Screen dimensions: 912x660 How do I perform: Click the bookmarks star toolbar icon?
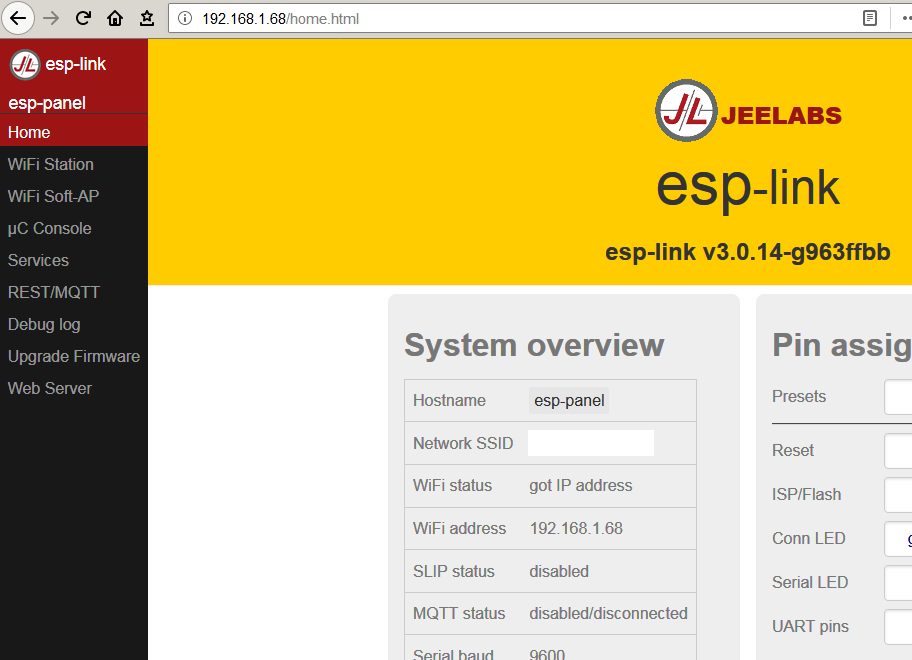click(147, 19)
